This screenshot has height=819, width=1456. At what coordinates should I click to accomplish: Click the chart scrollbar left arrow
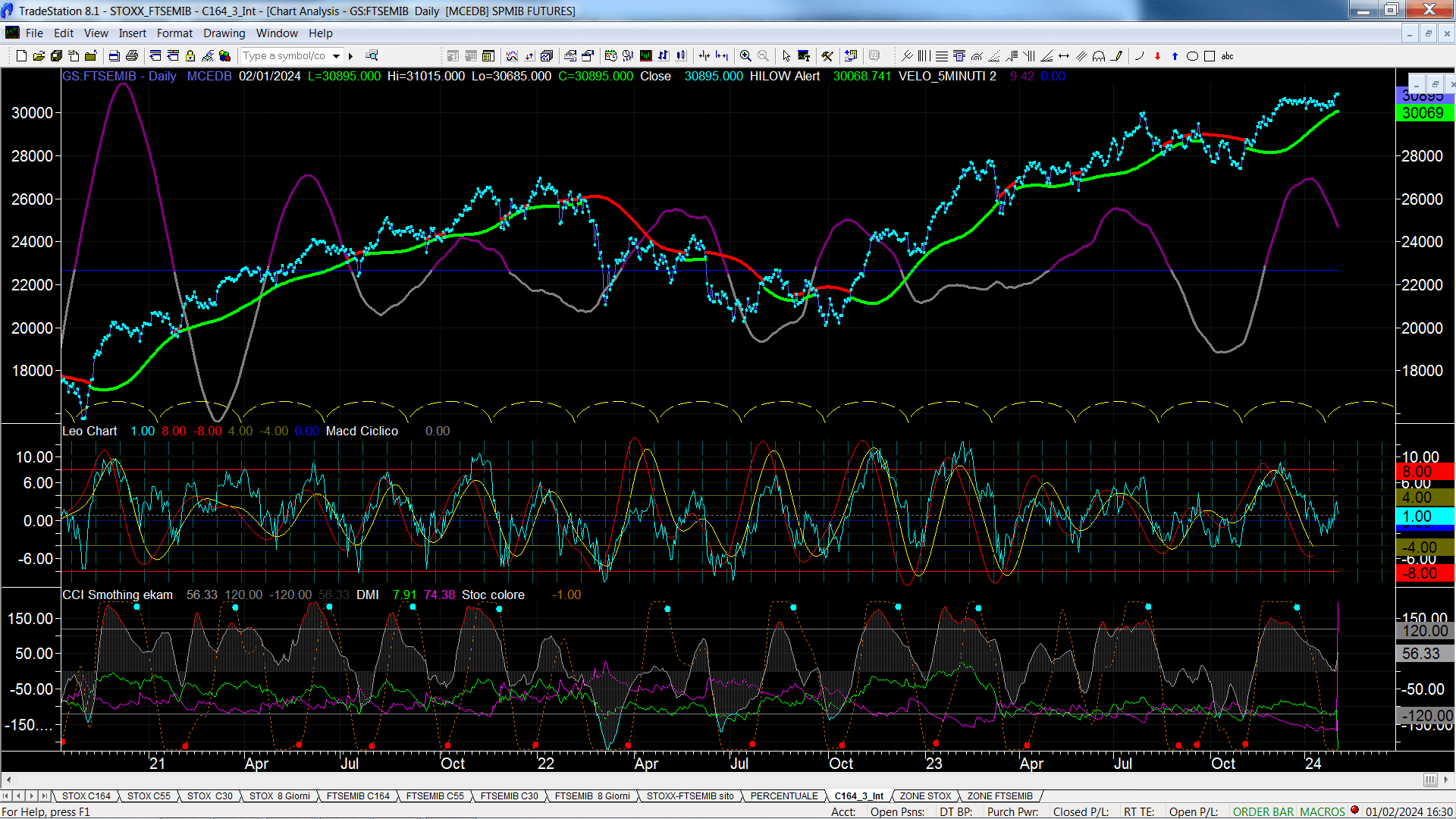click(8, 780)
